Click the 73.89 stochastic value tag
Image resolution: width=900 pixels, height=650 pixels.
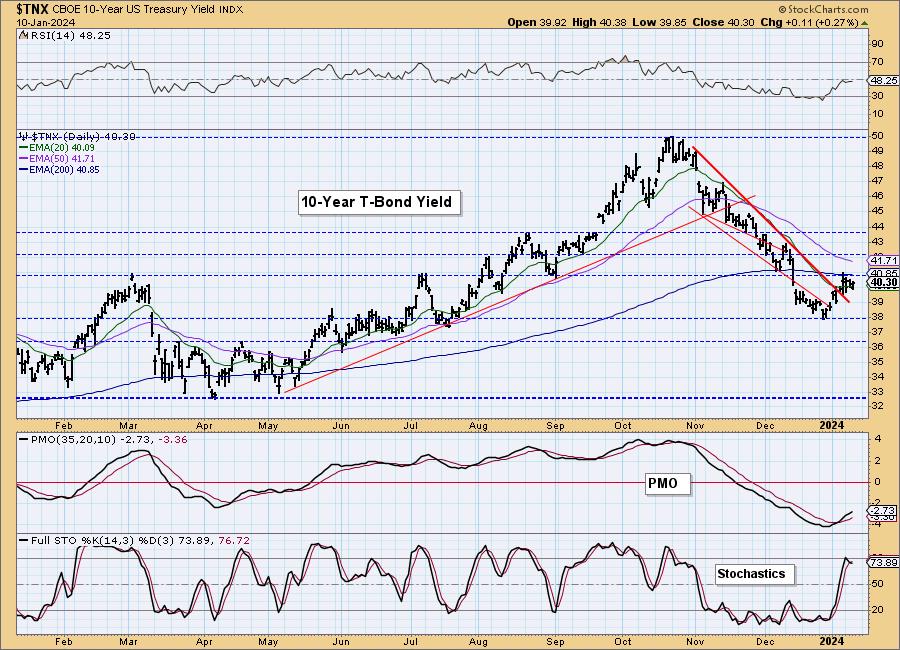point(884,563)
